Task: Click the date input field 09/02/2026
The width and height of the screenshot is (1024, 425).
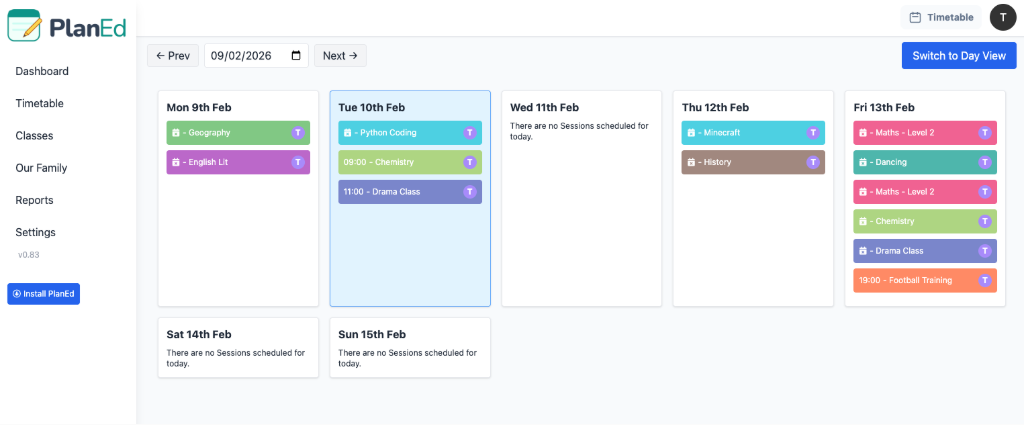Action: tap(245, 56)
